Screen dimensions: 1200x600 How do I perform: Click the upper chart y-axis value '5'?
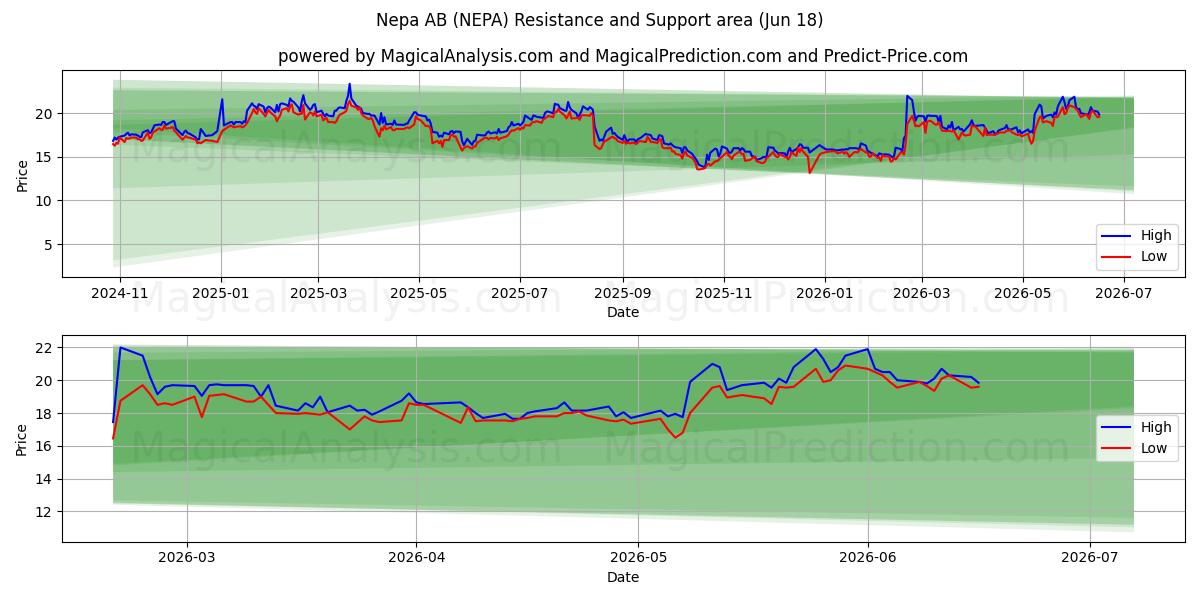tap(50, 244)
